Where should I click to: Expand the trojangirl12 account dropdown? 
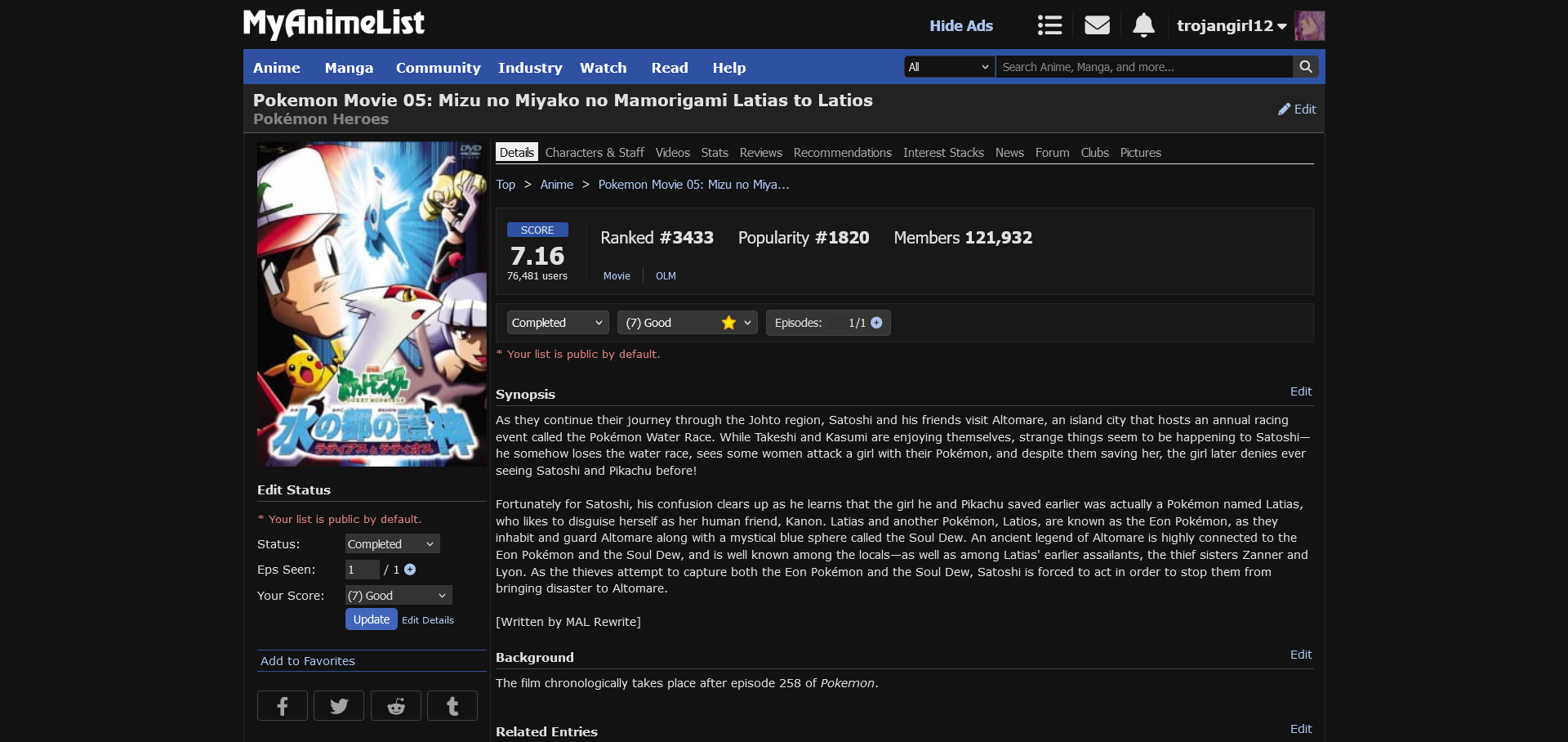[1232, 25]
